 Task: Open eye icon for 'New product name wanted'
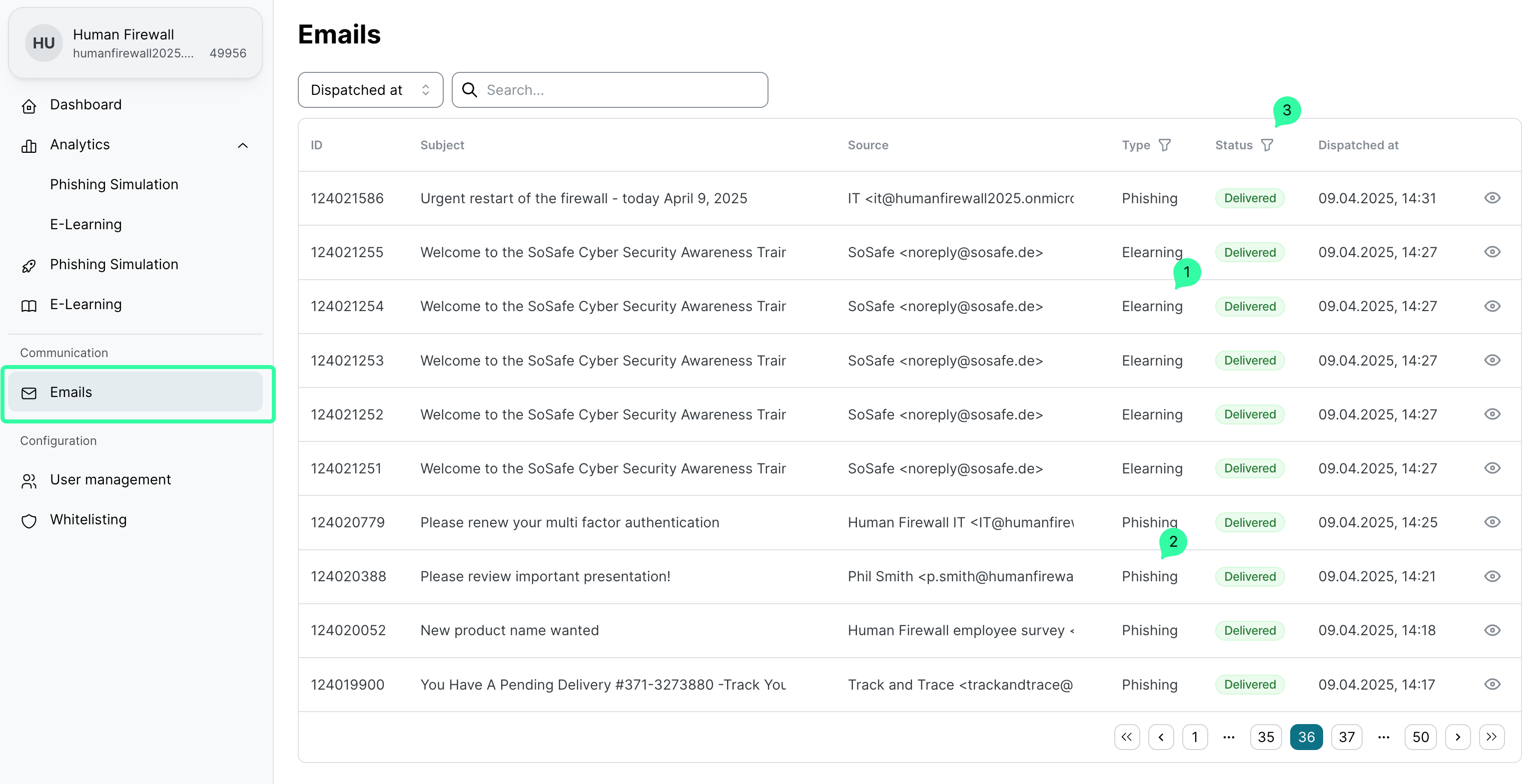(1492, 631)
